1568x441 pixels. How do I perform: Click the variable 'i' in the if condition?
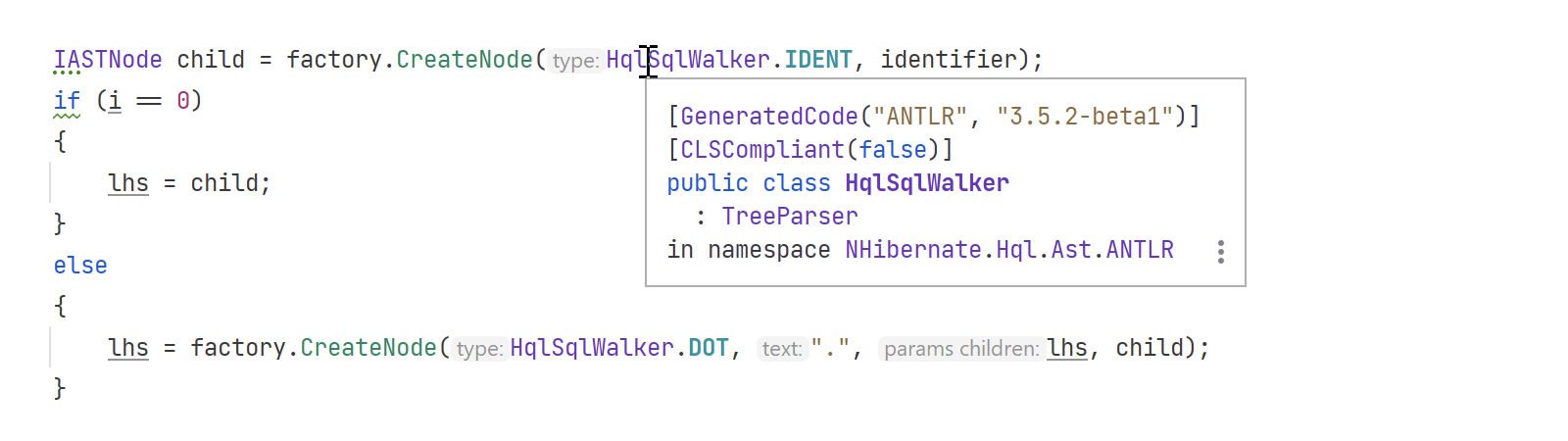(115, 101)
